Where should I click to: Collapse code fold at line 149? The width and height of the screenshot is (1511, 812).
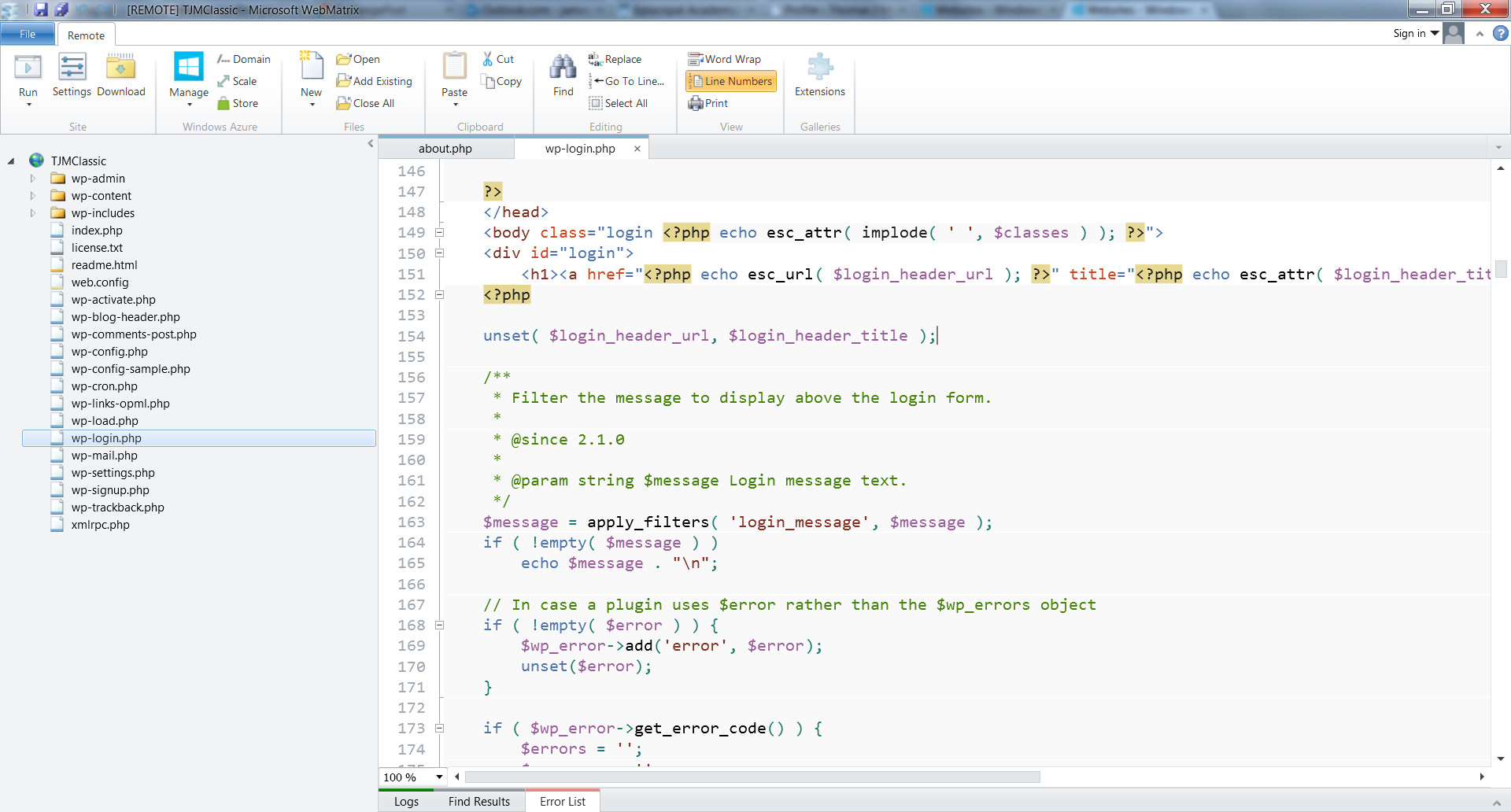tap(440, 233)
